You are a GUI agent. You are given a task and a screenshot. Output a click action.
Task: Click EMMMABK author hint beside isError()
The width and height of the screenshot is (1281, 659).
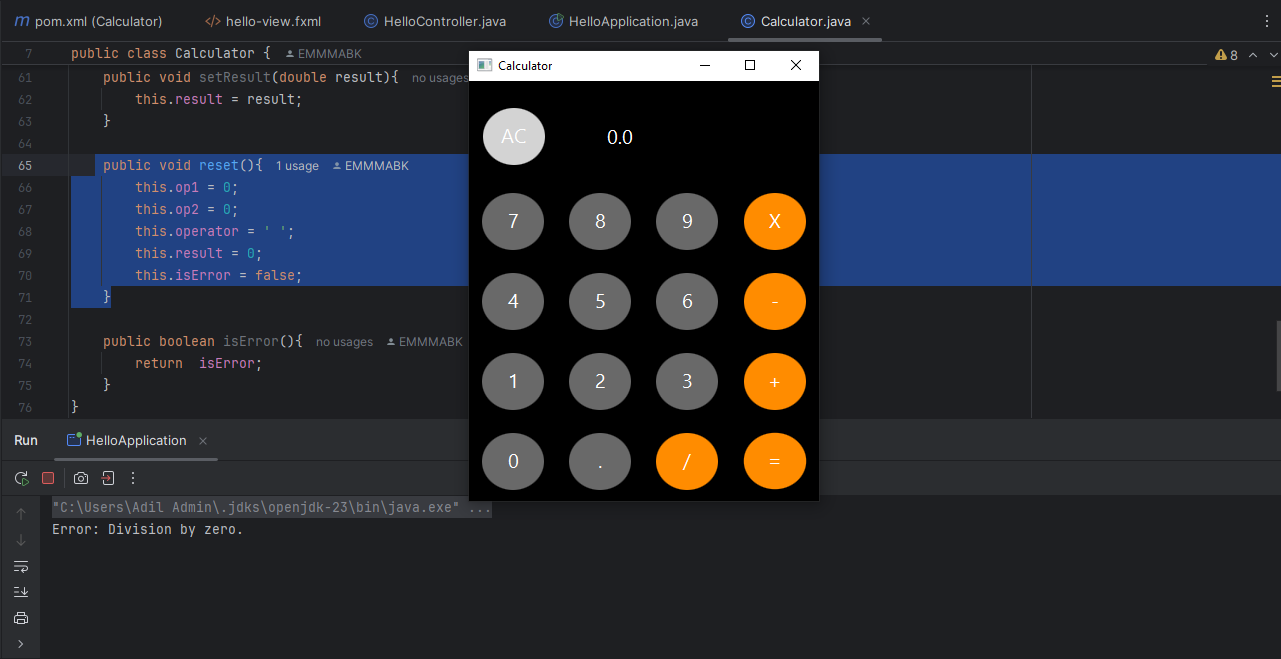click(424, 342)
